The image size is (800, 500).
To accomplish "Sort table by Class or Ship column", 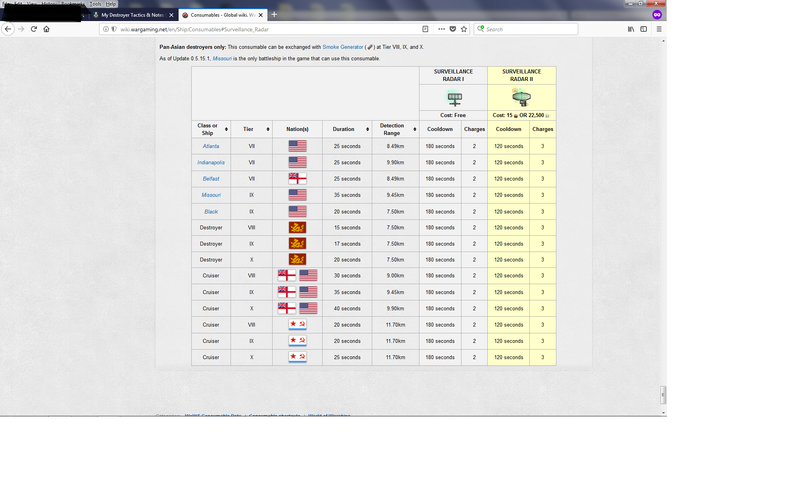I will click(x=211, y=129).
